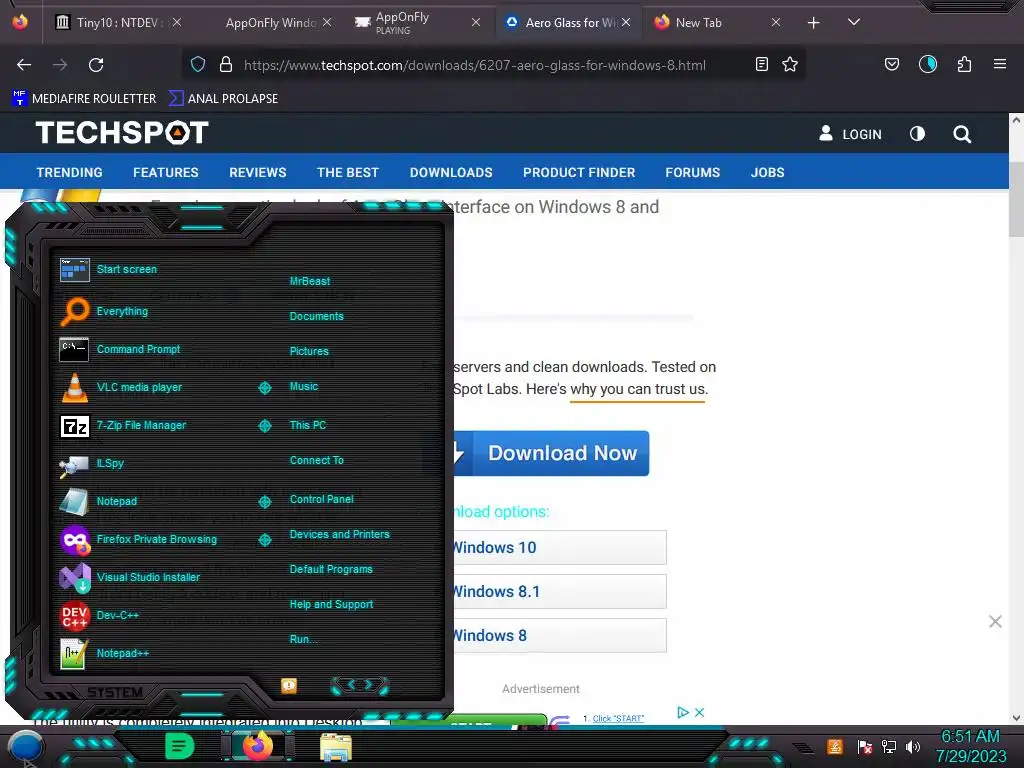Open Run... dialog

304,639
